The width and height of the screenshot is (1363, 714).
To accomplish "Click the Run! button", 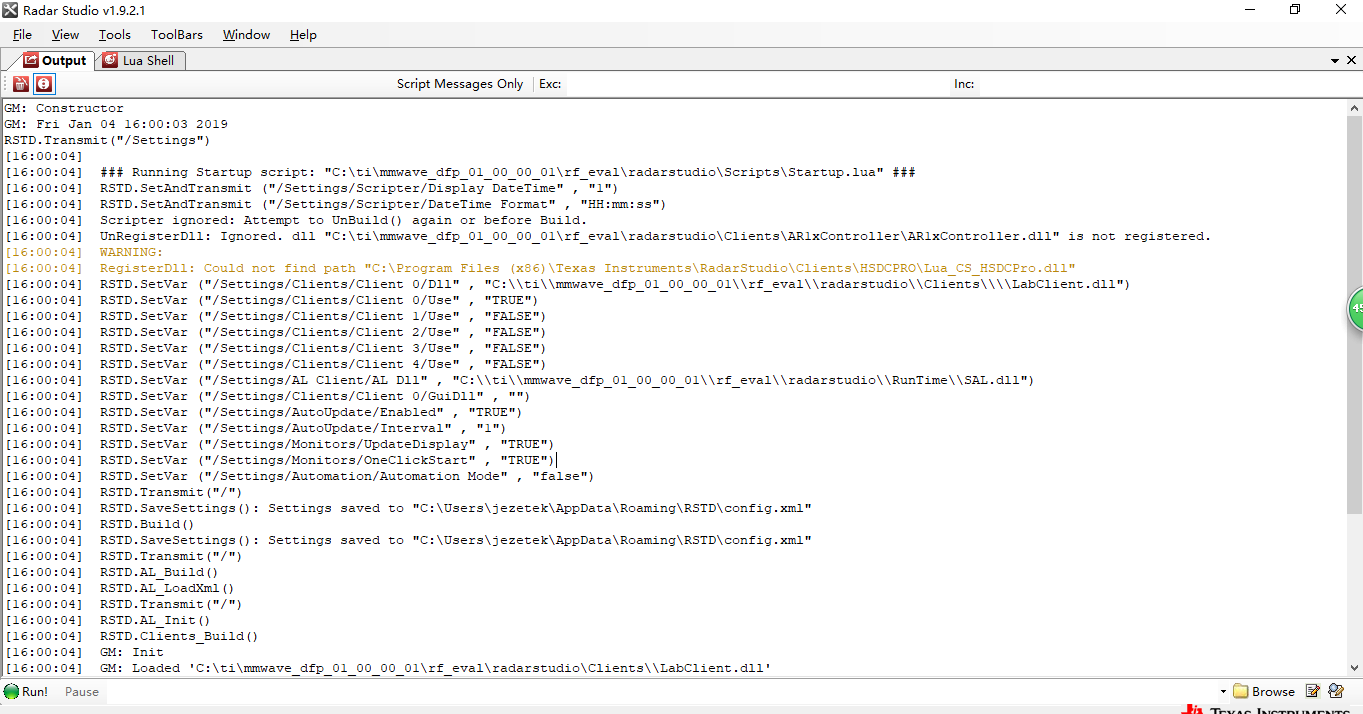I will point(27,691).
